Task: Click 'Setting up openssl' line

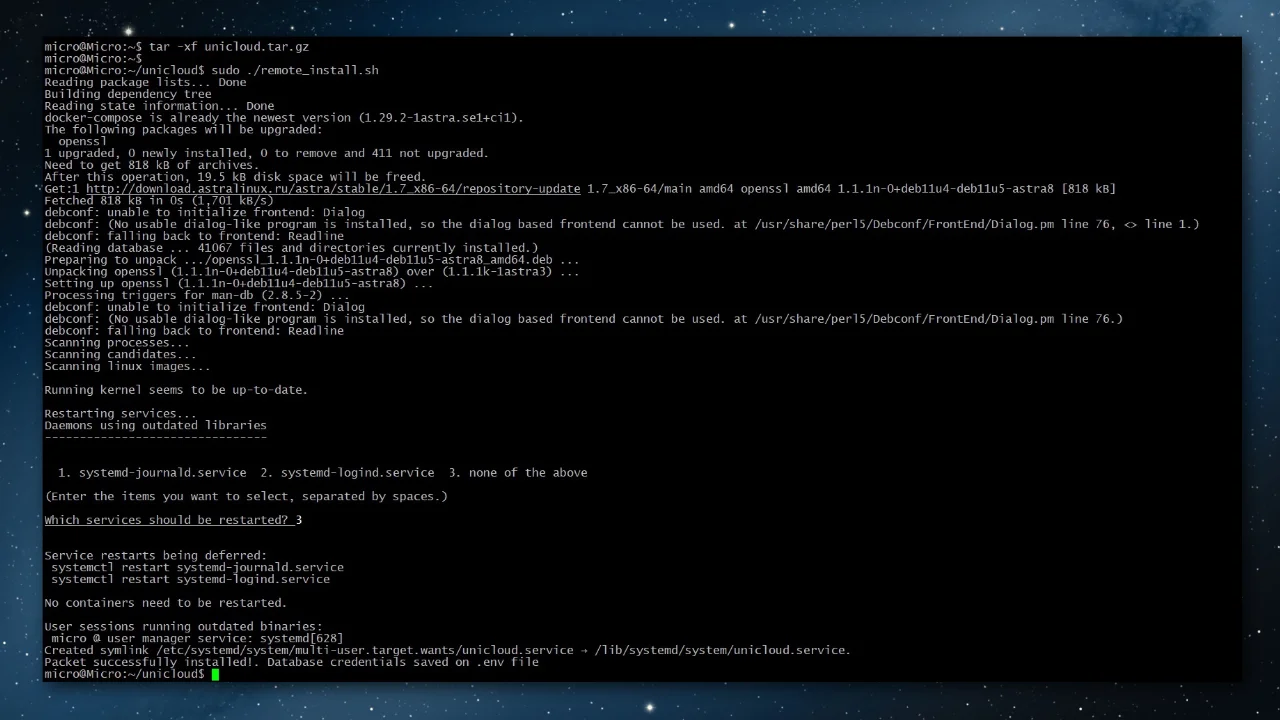Action: tap(239, 283)
